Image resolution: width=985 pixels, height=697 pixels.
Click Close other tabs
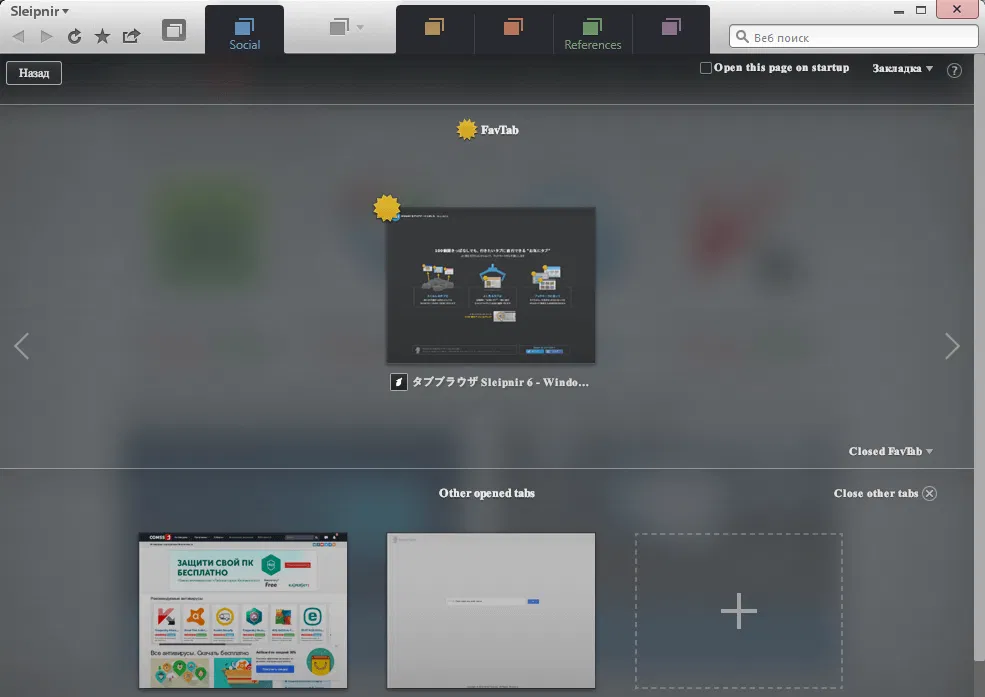point(876,494)
